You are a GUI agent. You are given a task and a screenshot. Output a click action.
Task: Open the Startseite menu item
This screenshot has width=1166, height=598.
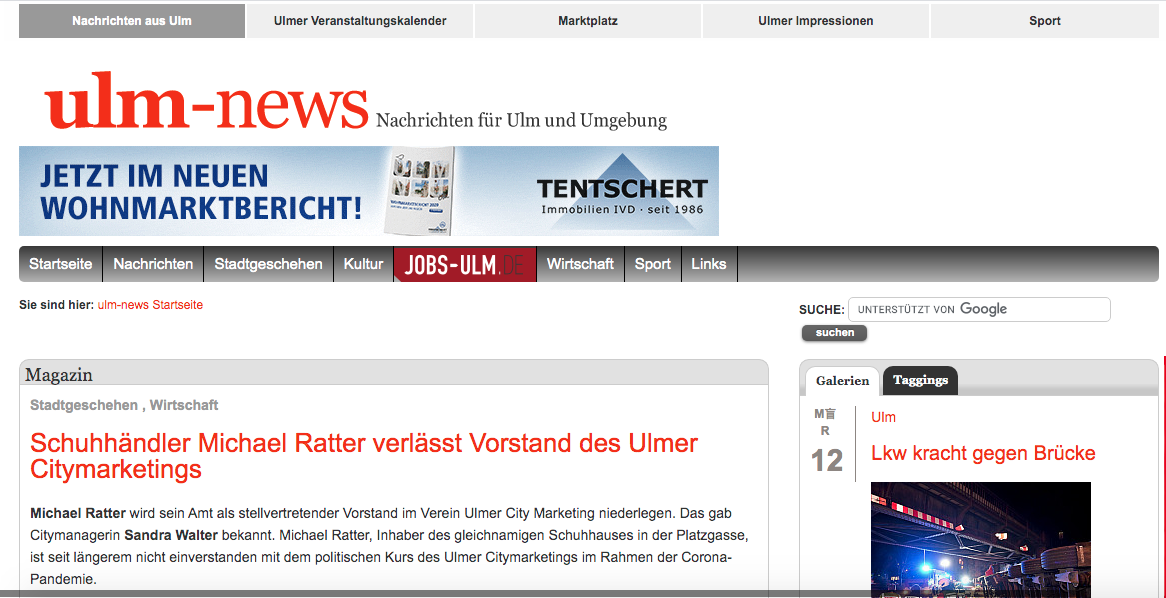tap(60, 263)
